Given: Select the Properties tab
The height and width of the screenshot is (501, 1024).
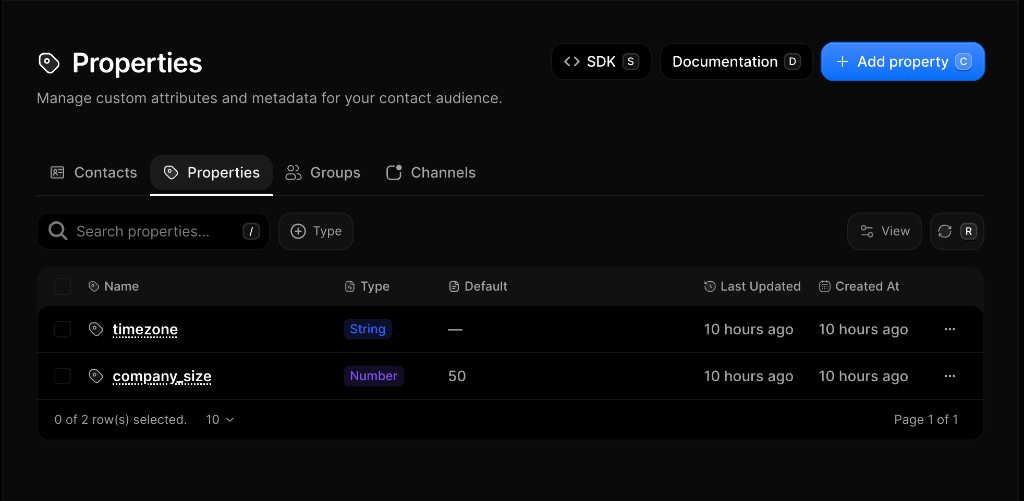Looking at the screenshot, I should (x=212, y=172).
